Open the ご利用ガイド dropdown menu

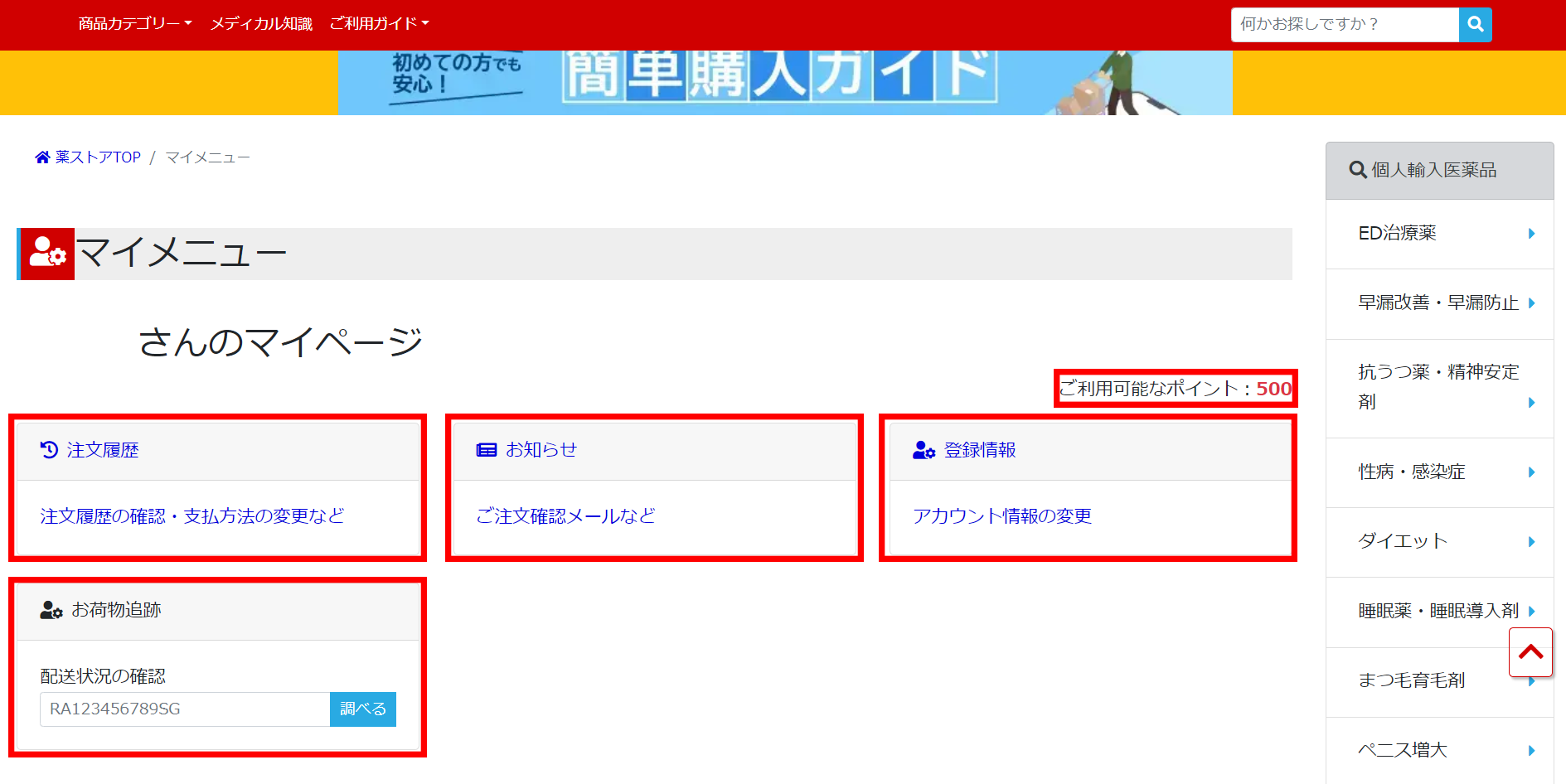378,23
